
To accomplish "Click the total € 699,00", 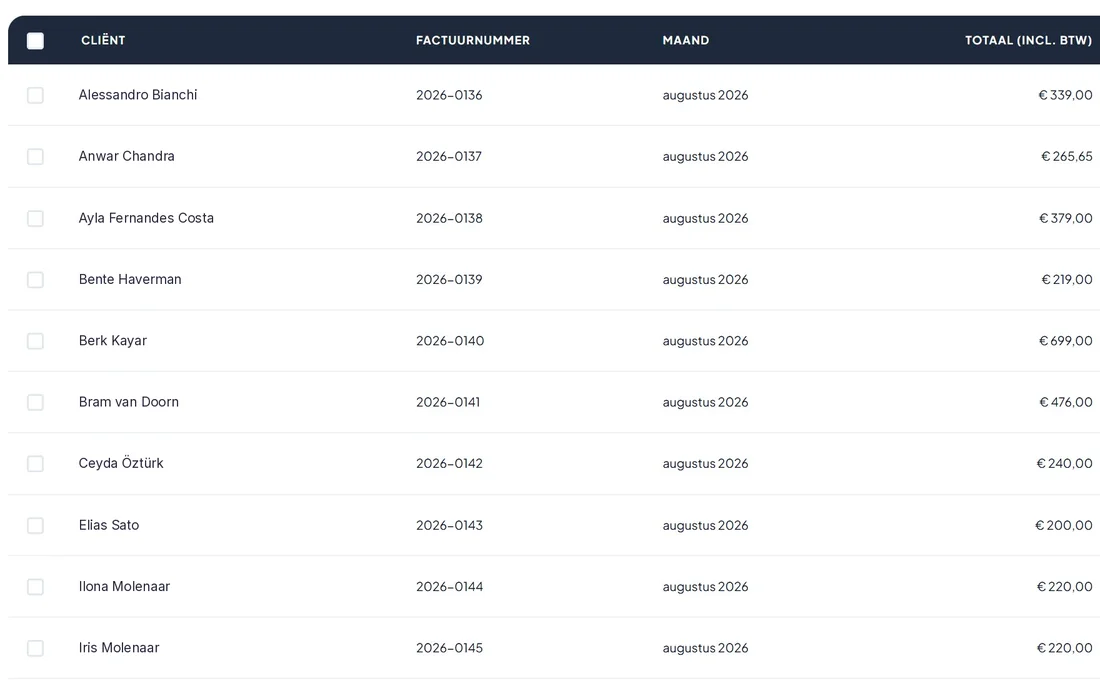I will (1065, 341).
